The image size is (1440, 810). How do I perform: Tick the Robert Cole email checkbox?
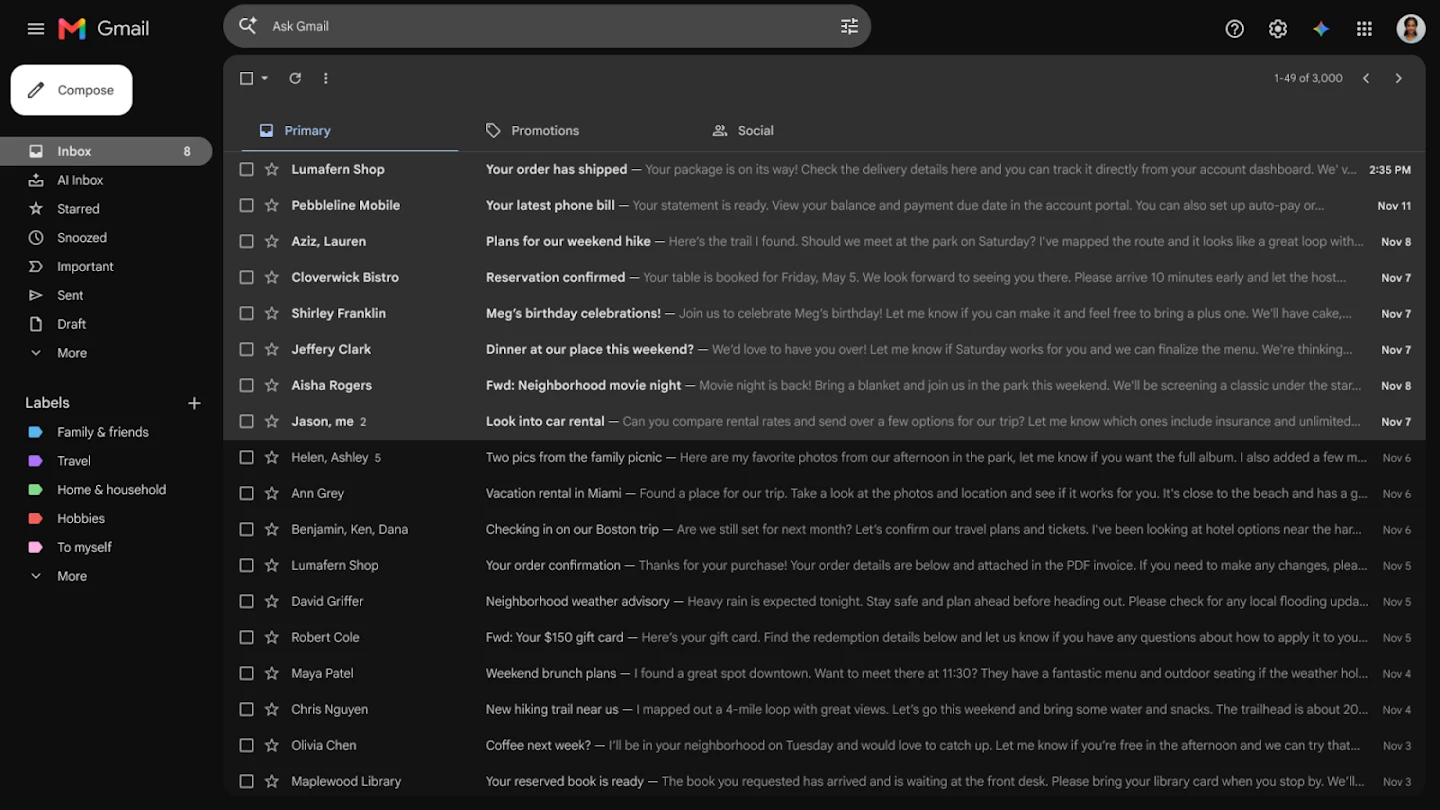pyautogui.click(x=246, y=637)
